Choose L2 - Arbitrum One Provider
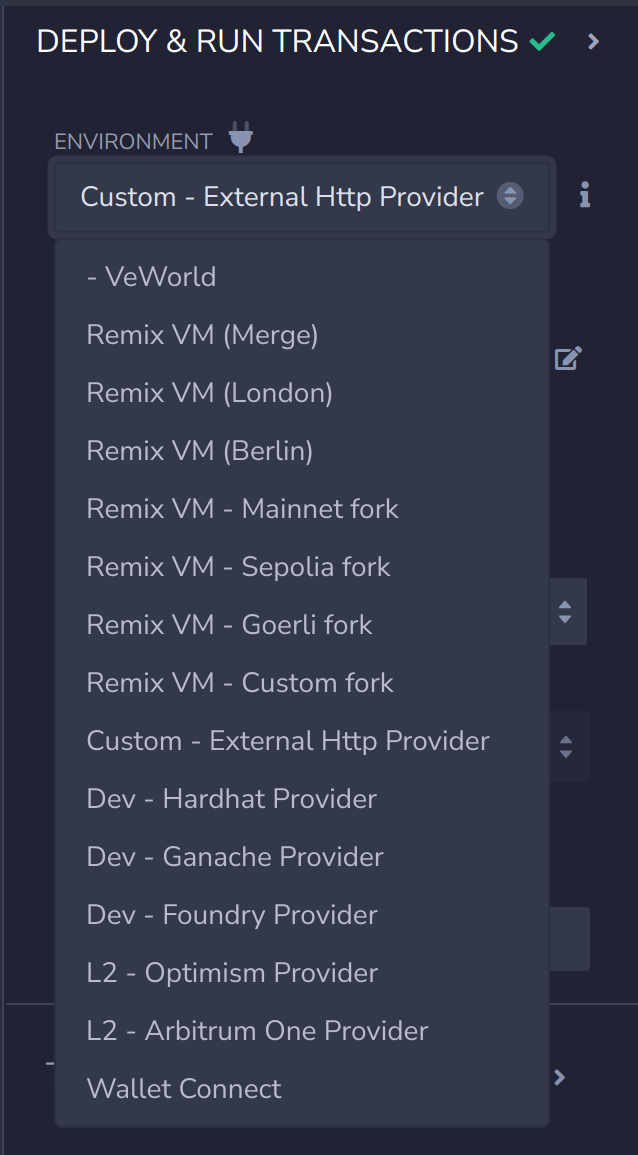Image resolution: width=638 pixels, height=1155 pixels. coord(257,1031)
